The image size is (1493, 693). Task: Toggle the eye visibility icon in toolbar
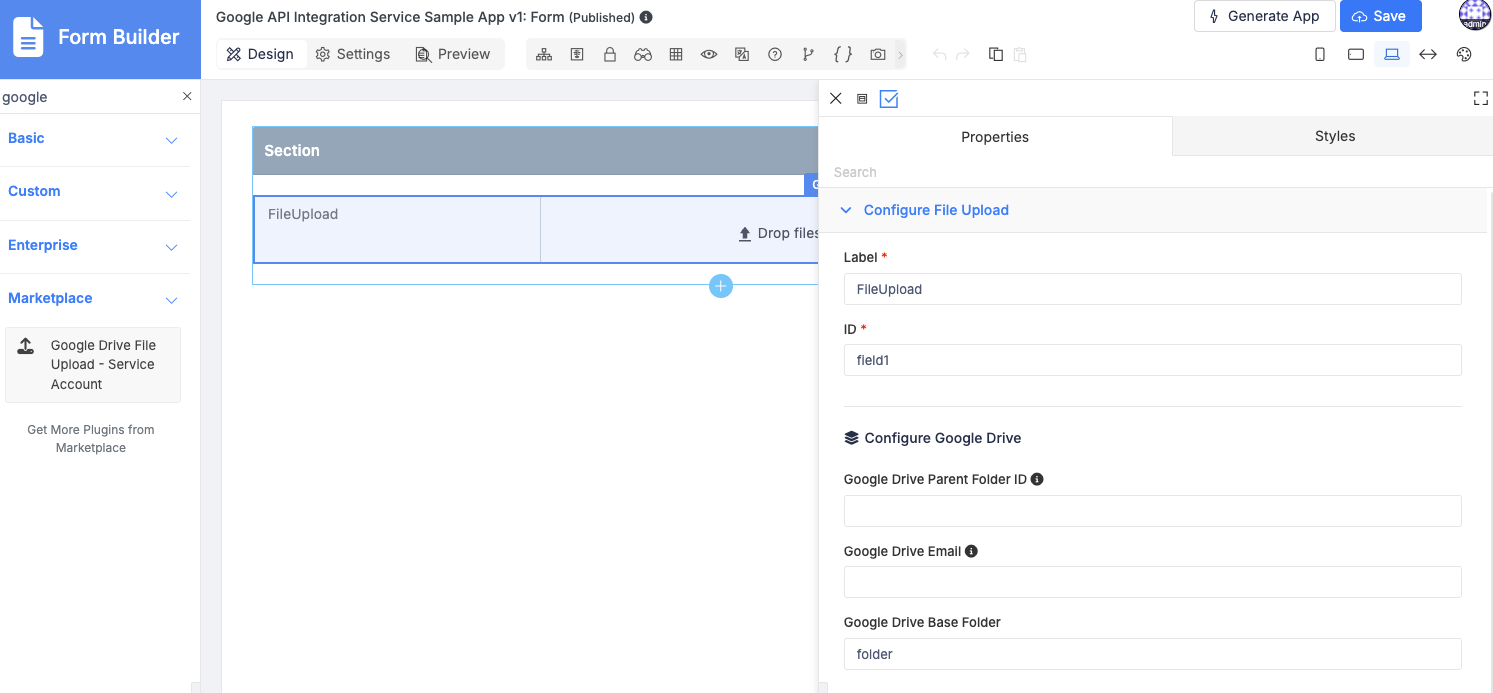point(709,55)
